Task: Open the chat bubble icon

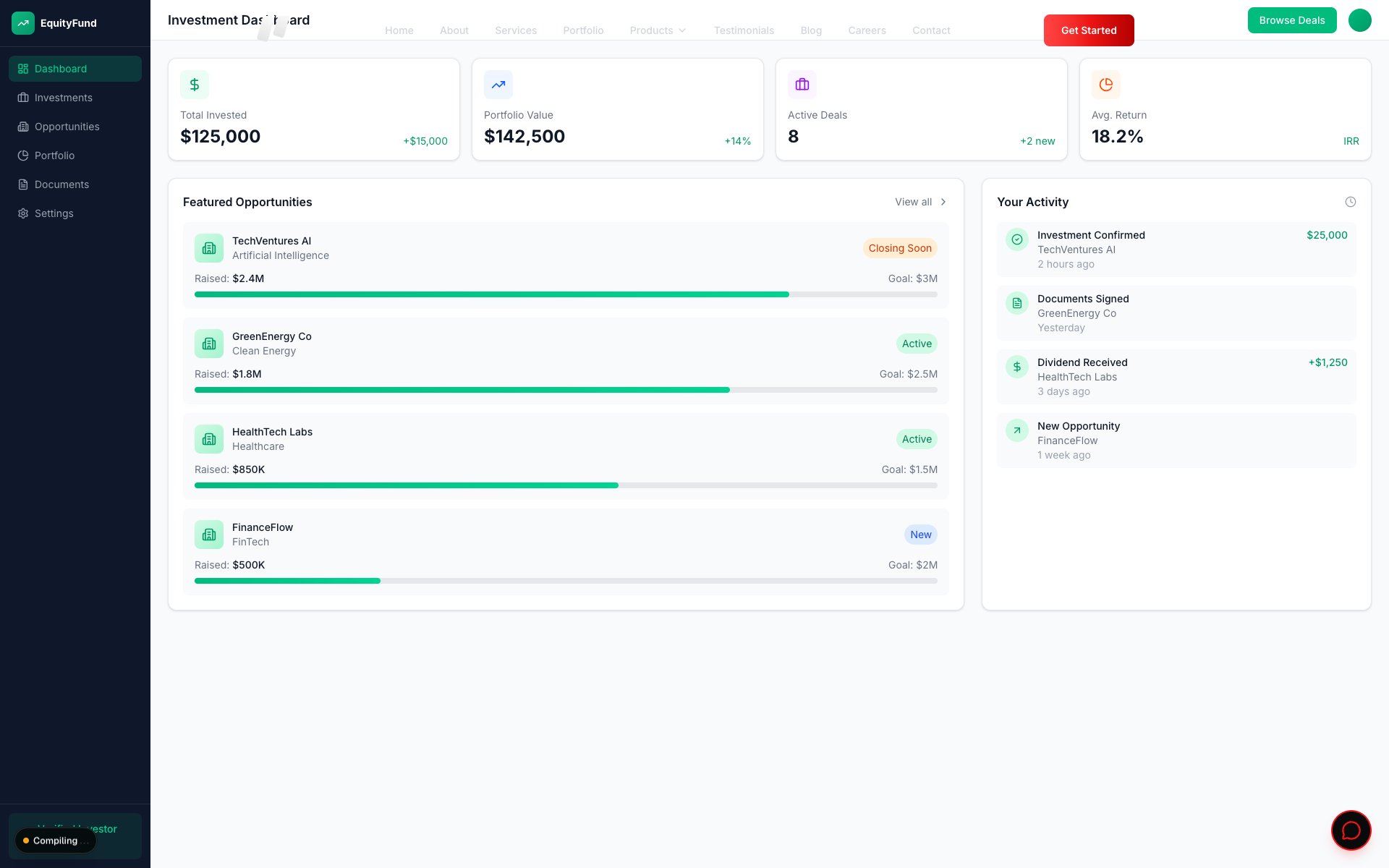Action: 1351,830
